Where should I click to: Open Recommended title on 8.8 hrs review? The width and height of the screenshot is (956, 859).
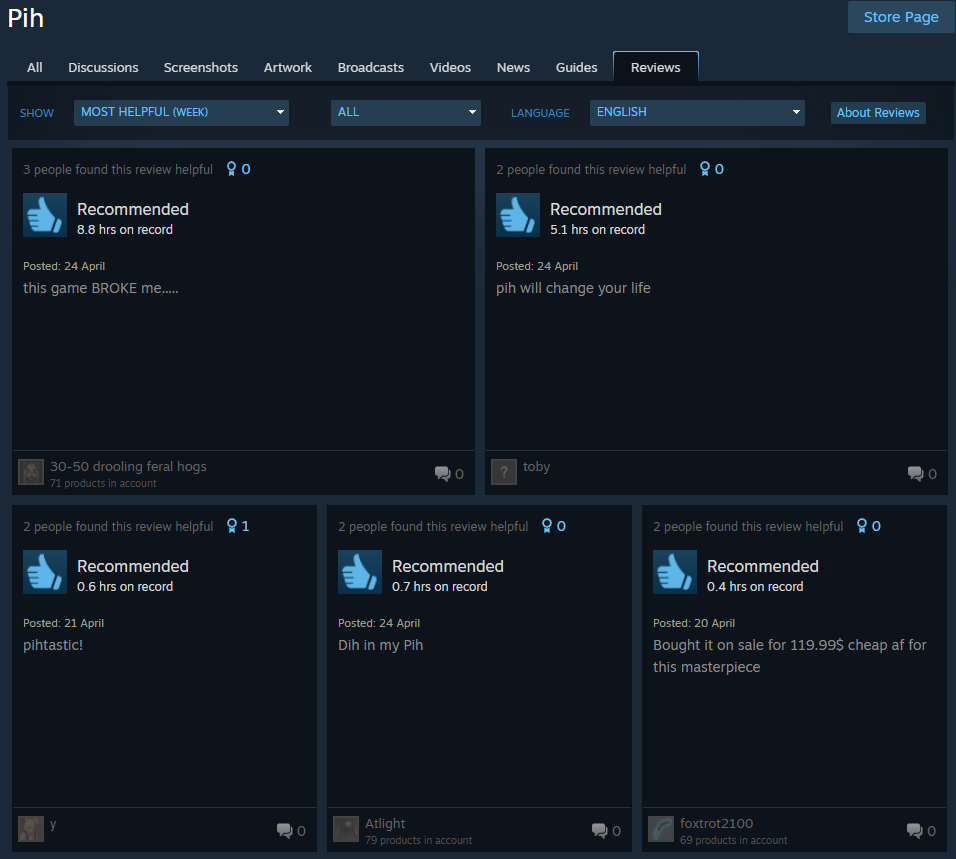point(133,209)
